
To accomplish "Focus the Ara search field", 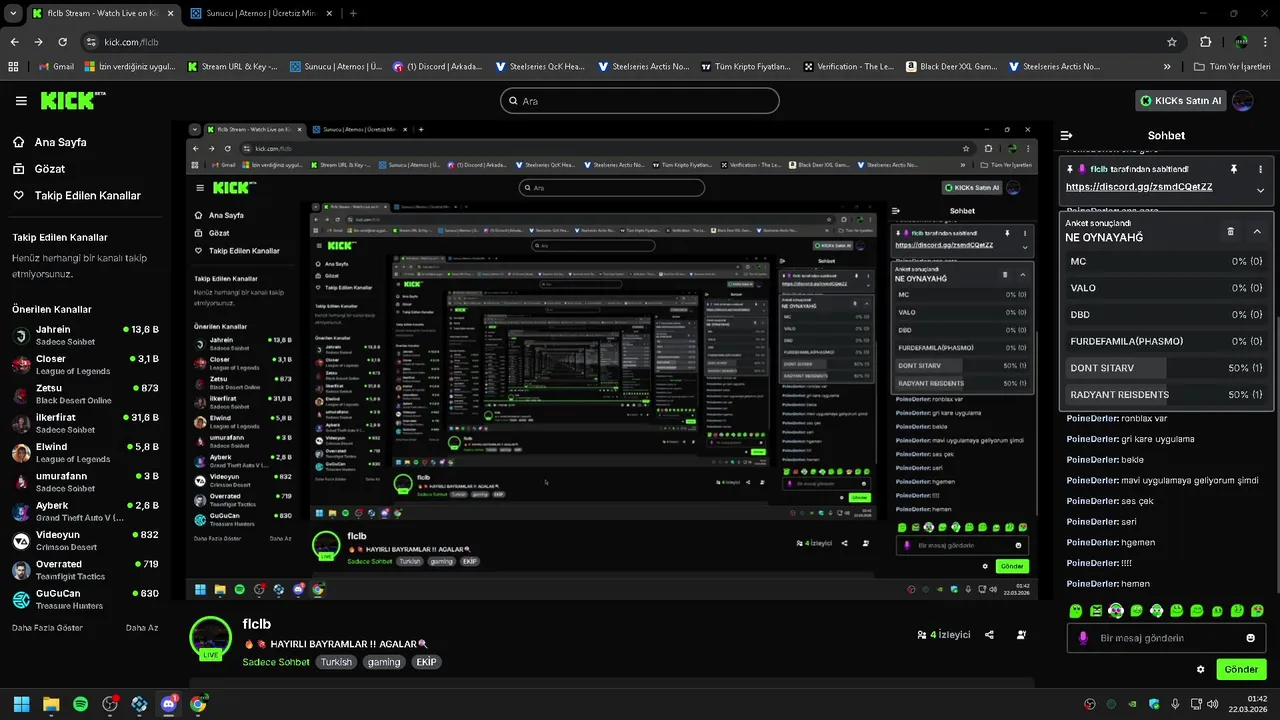I will tap(639, 101).
